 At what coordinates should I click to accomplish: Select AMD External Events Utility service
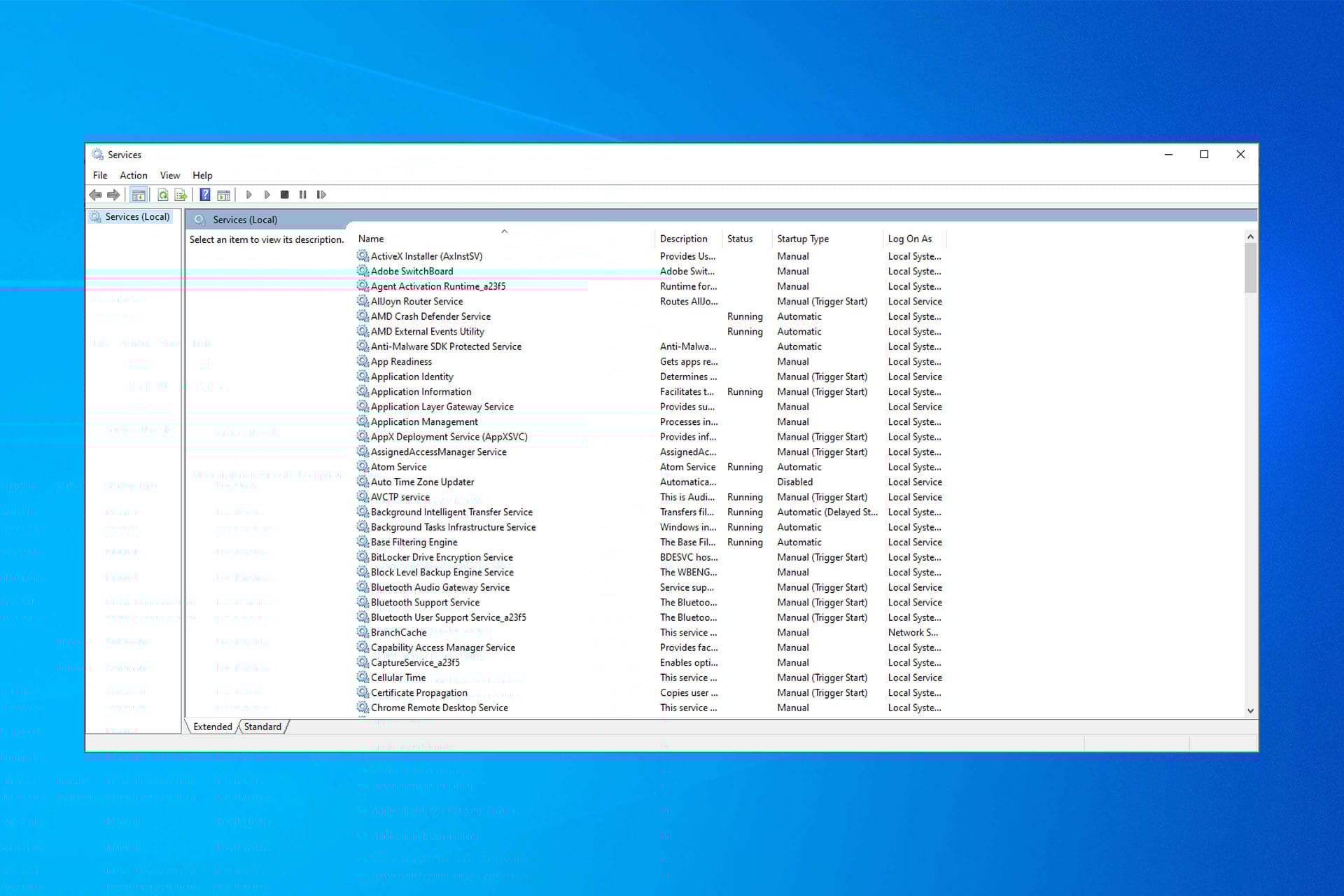point(427,331)
